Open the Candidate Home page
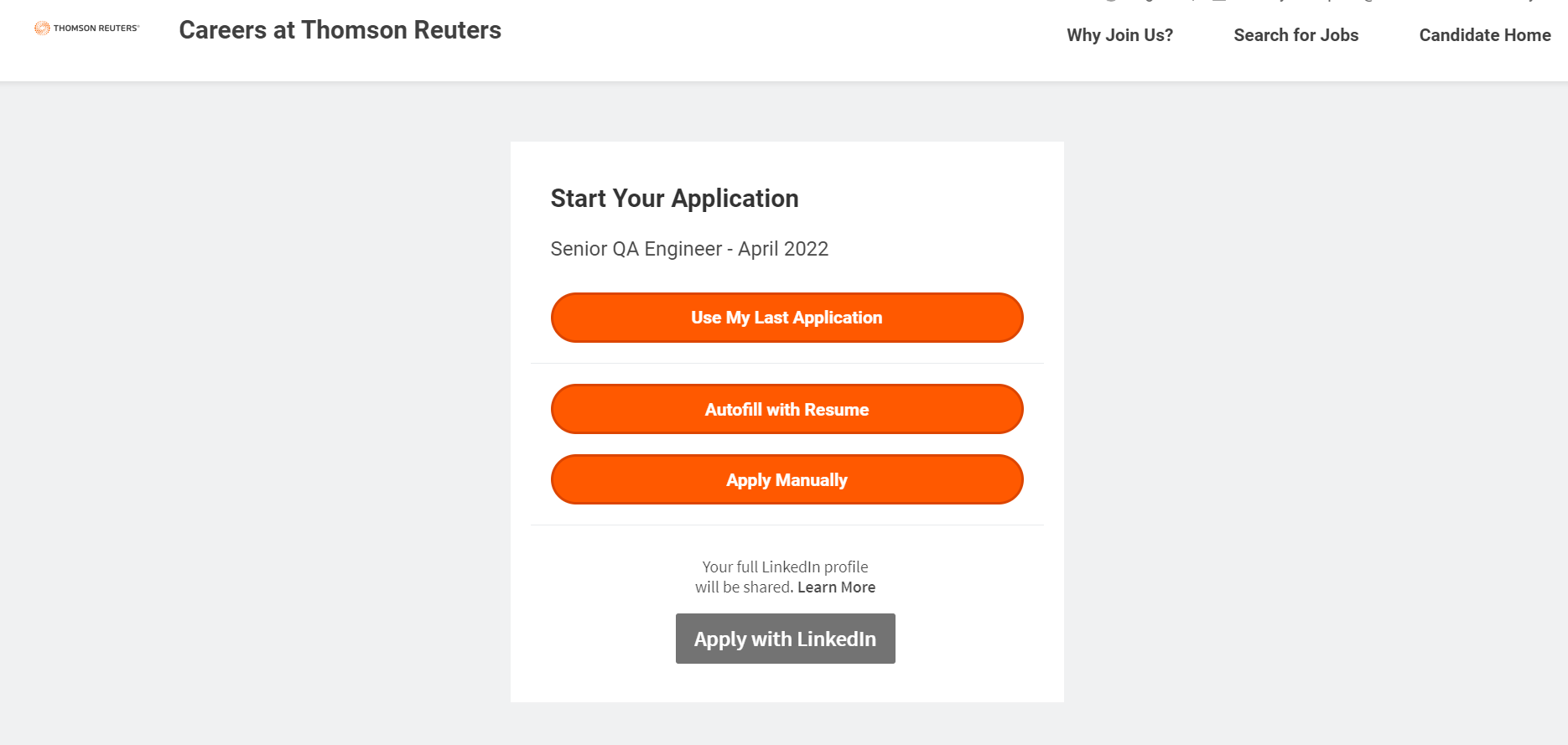Screen dimensions: 1568x745 1484,35
